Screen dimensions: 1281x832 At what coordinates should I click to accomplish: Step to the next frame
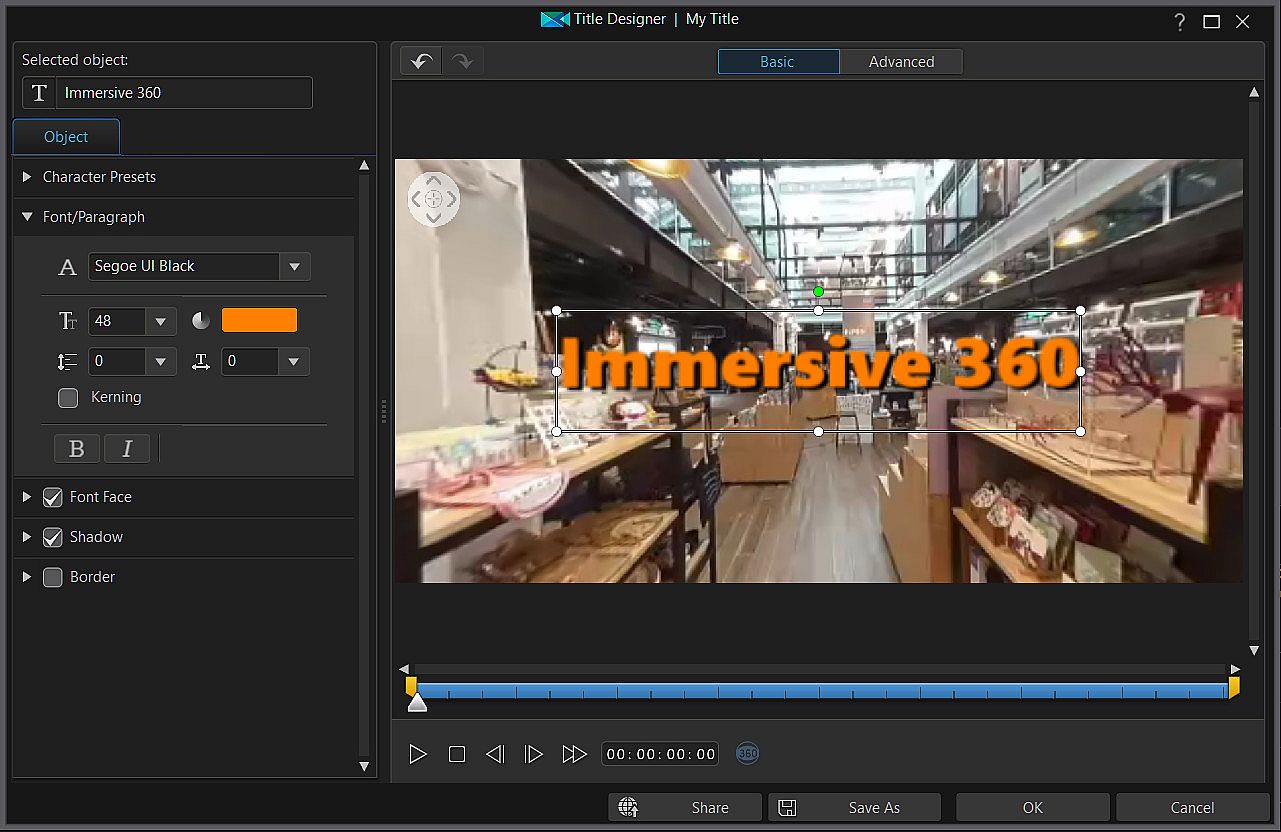point(534,754)
